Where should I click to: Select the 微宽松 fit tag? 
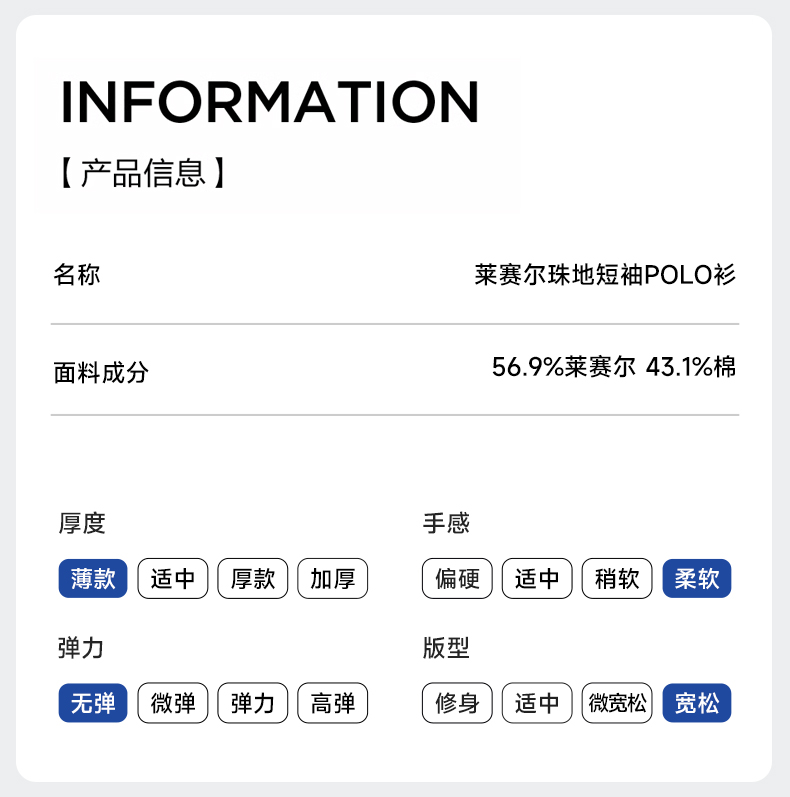coord(617,704)
